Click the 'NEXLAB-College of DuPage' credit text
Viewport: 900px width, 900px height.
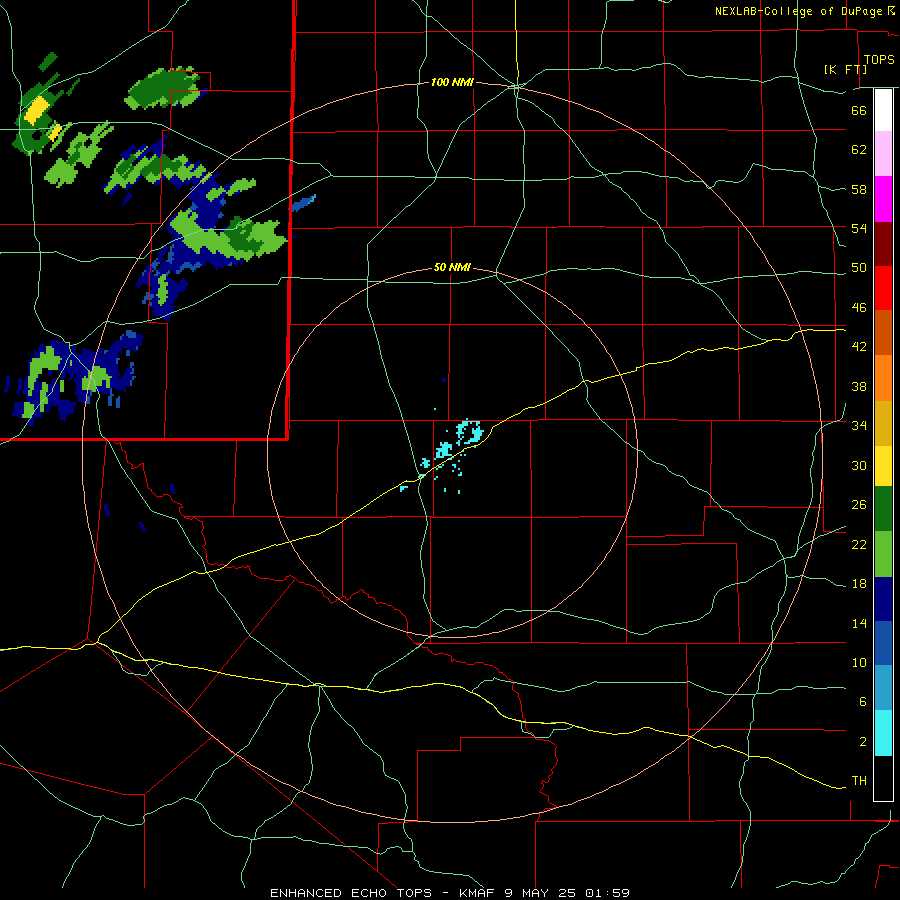pyautogui.click(x=798, y=11)
